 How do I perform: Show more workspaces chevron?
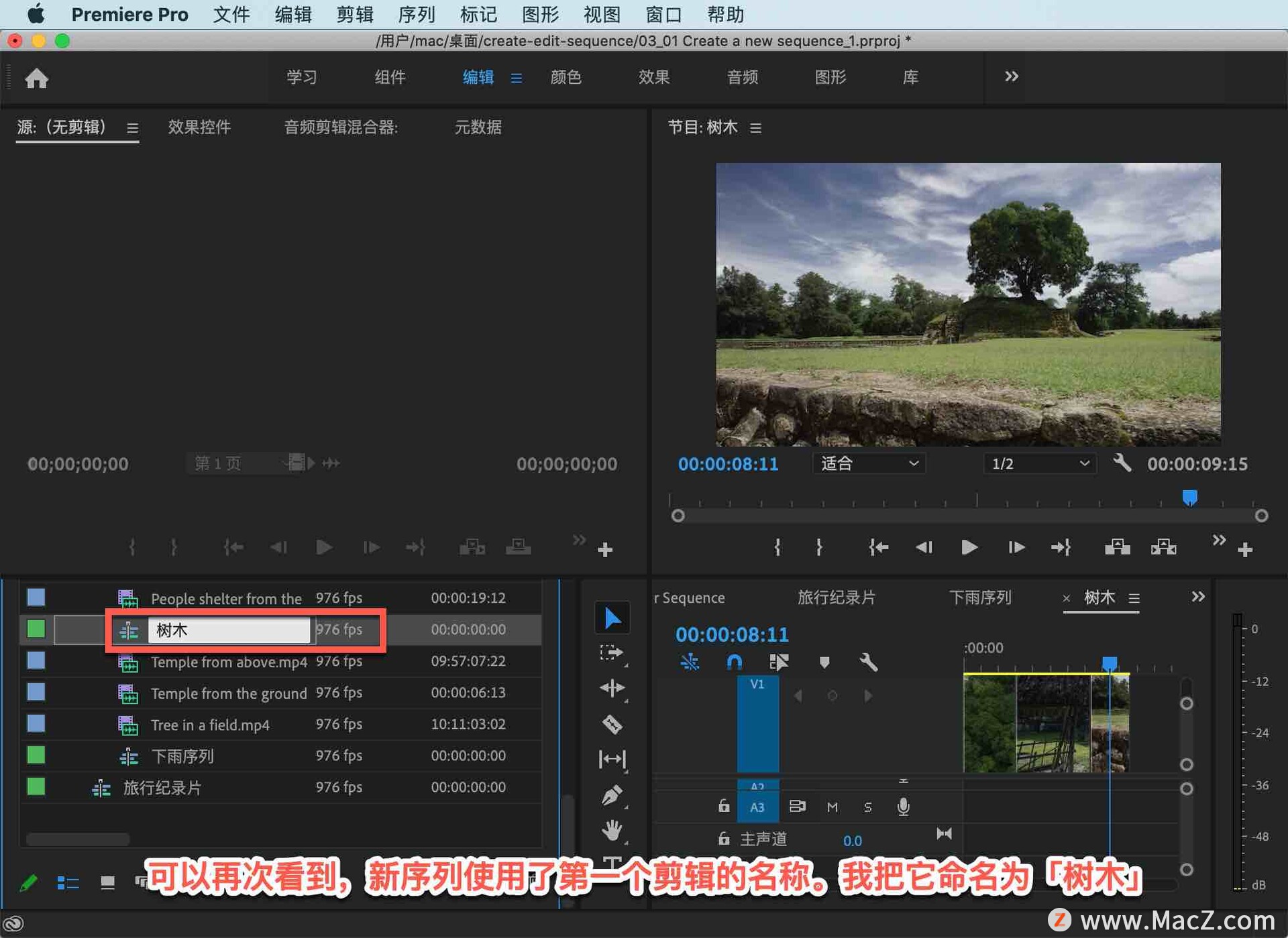(1011, 76)
